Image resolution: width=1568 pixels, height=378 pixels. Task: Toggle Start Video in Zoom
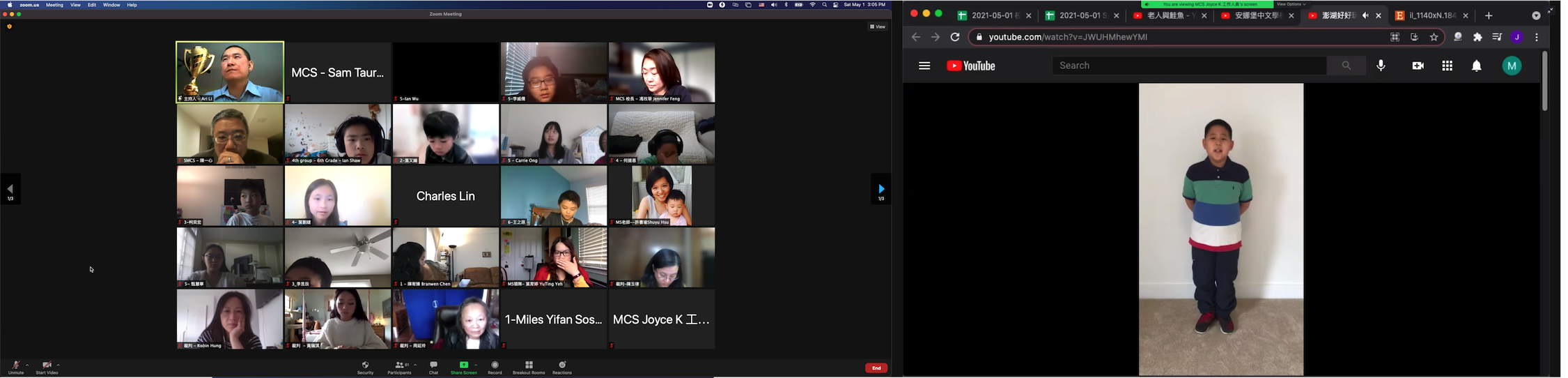coord(47,368)
